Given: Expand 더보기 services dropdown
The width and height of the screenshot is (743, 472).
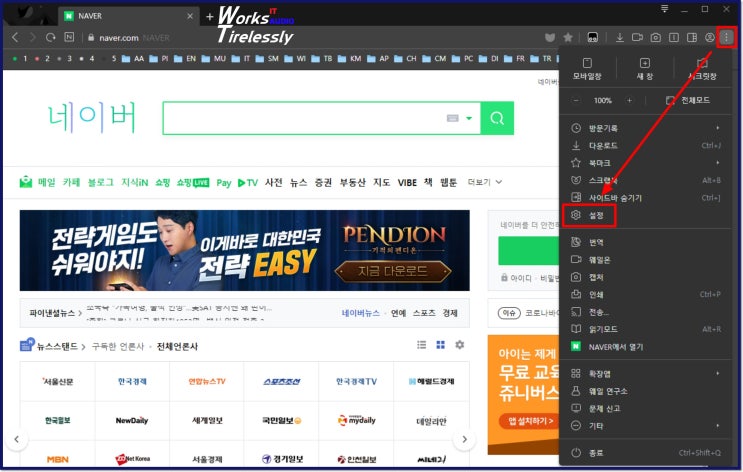Looking at the screenshot, I should click(x=485, y=182).
